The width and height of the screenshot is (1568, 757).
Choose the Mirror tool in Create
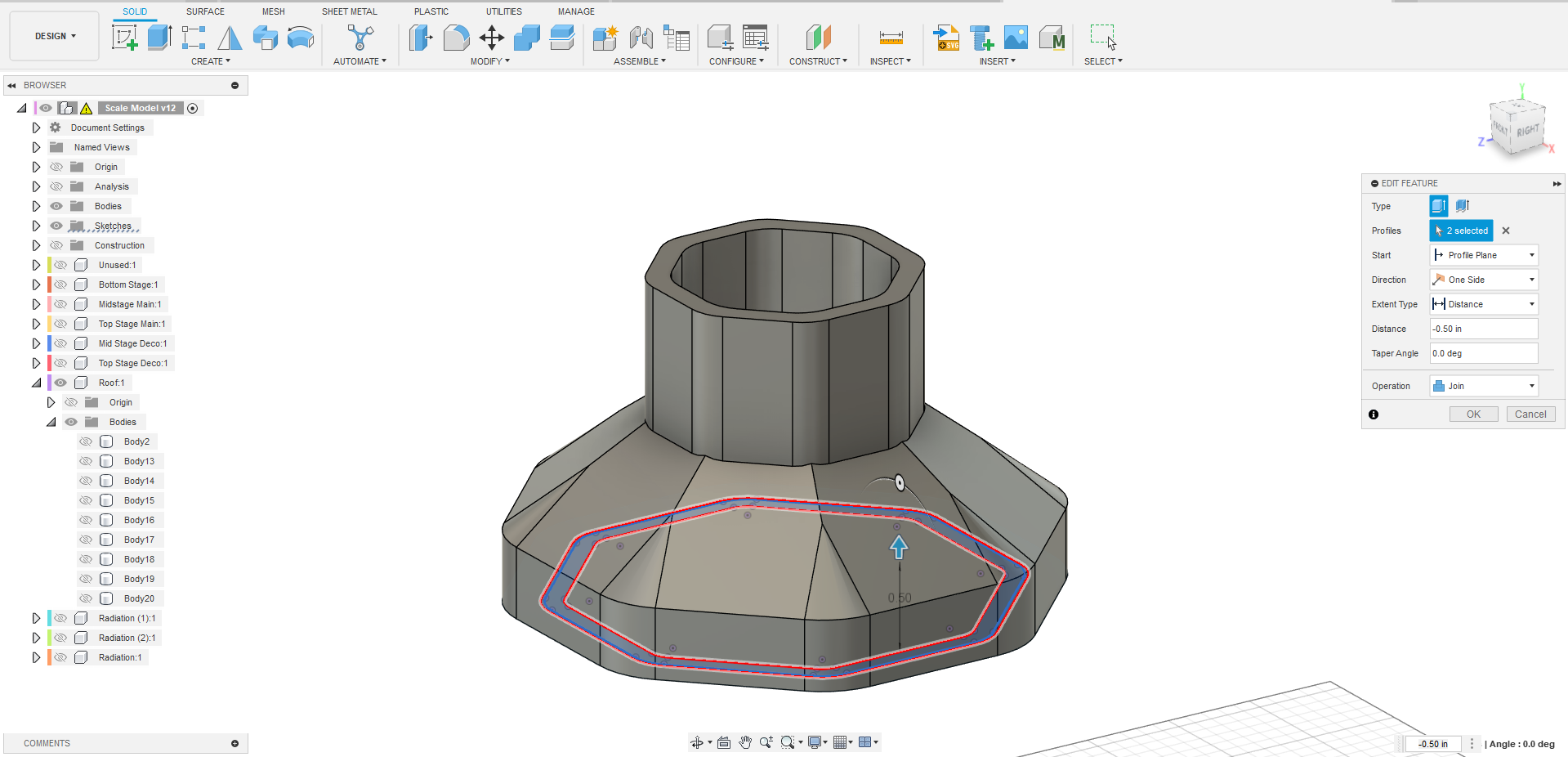(x=230, y=37)
